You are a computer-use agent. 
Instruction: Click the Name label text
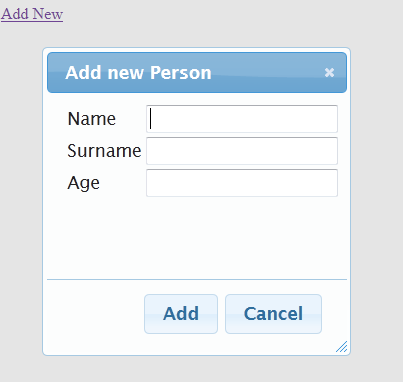click(92, 119)
